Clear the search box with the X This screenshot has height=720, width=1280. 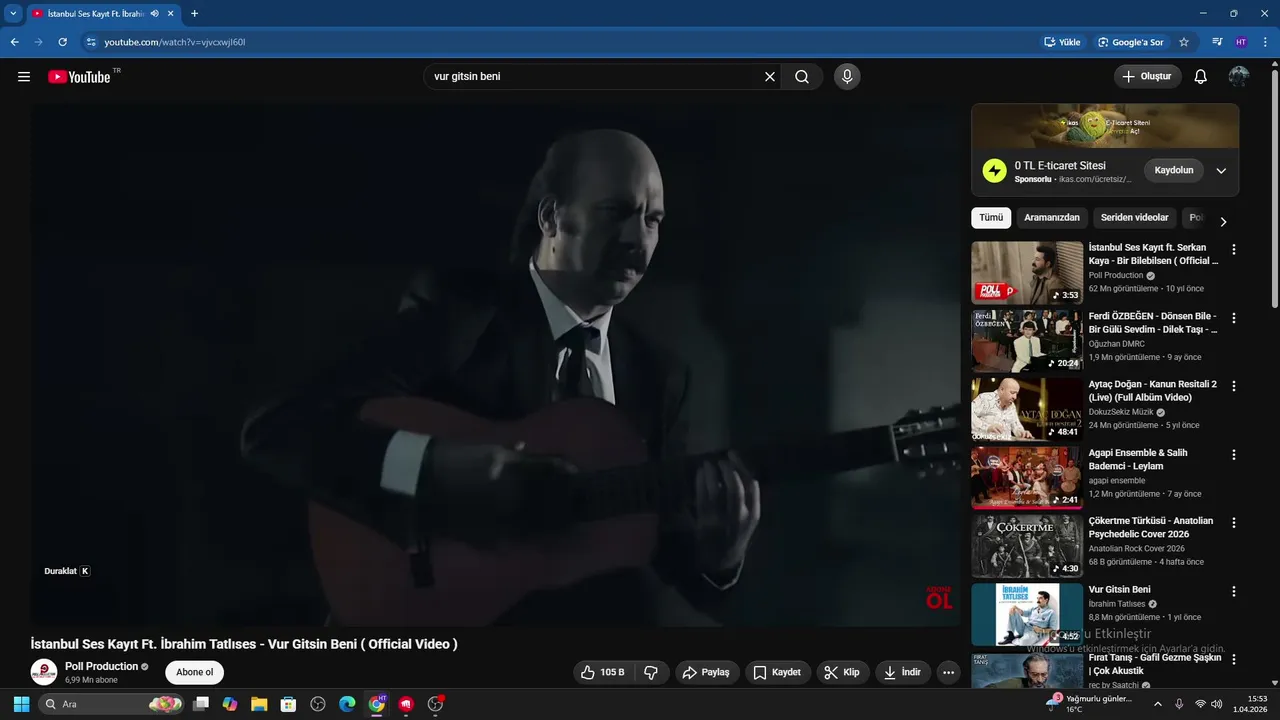(x=770, y=77)
